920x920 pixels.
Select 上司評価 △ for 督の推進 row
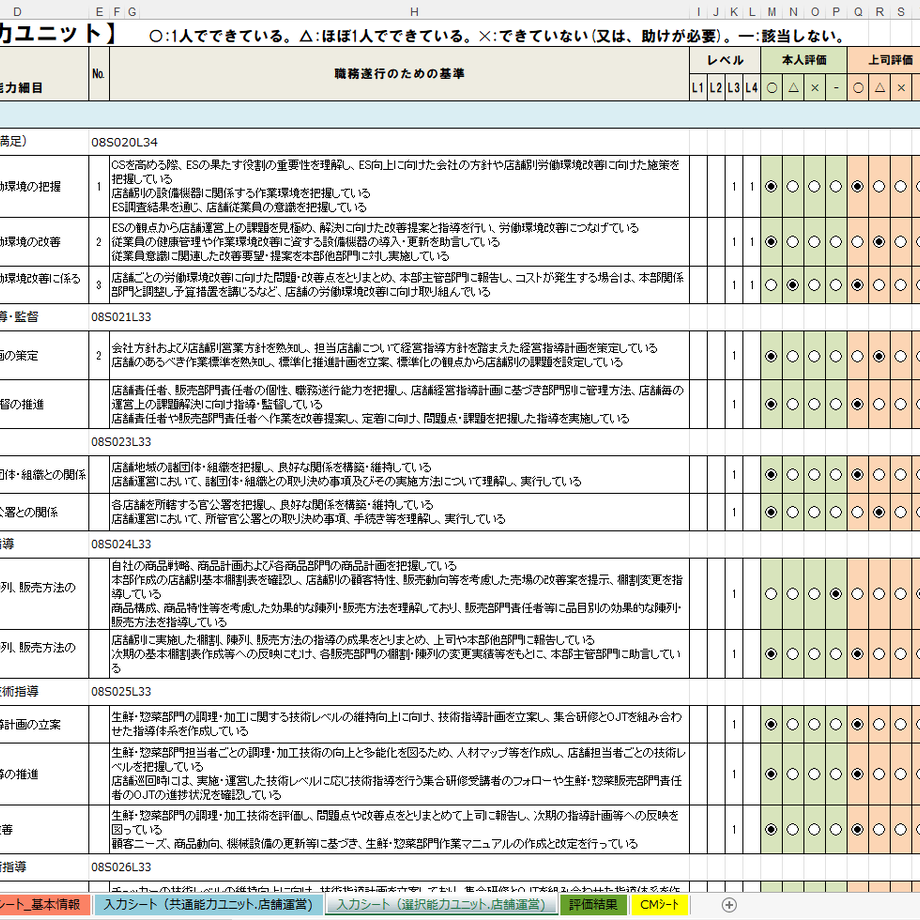pyautogui.click(x=879, y=404)
